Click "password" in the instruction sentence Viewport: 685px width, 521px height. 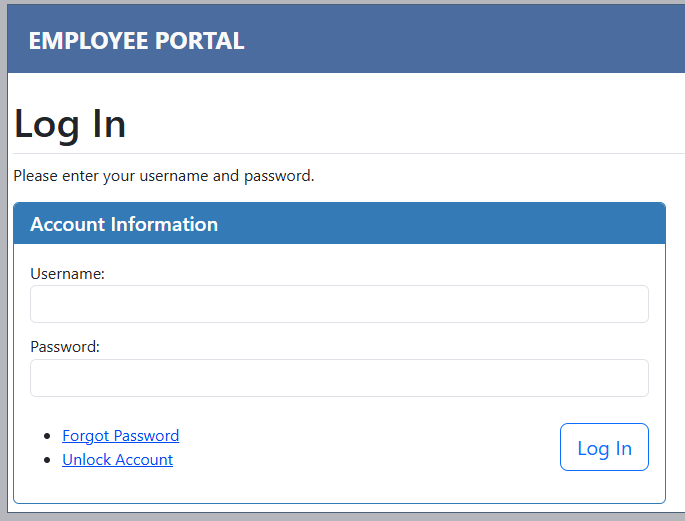(278, 176)
